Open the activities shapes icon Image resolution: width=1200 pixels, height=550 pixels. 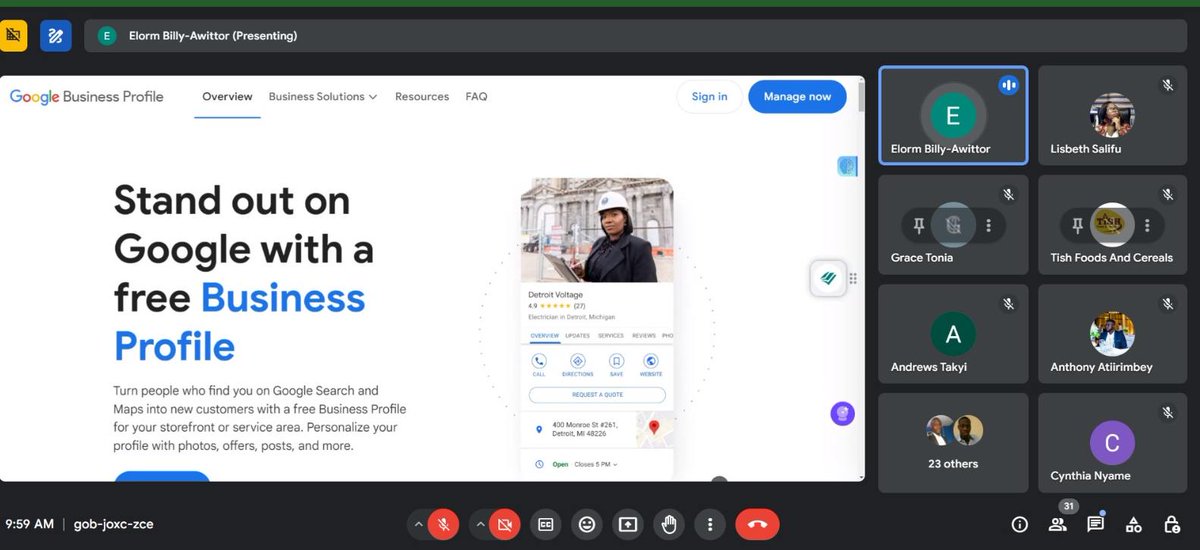click(1134, 524)
